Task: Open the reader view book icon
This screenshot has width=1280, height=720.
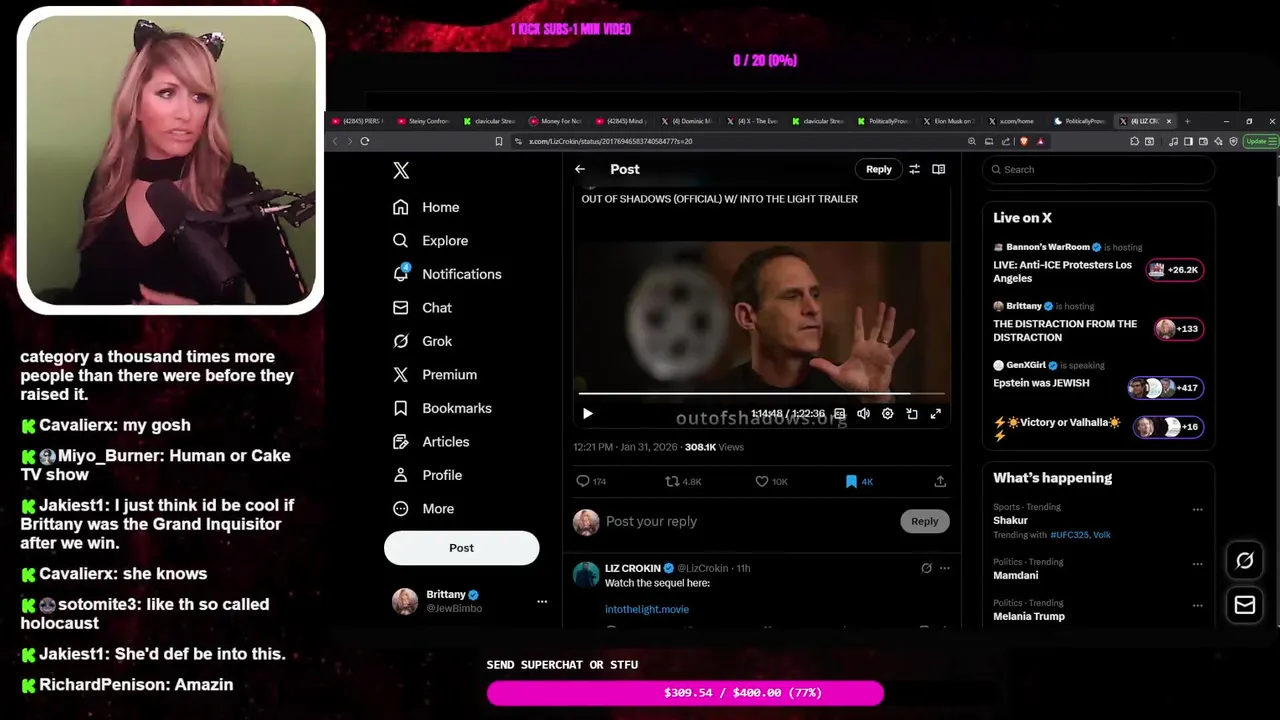Action: (938, 169)
